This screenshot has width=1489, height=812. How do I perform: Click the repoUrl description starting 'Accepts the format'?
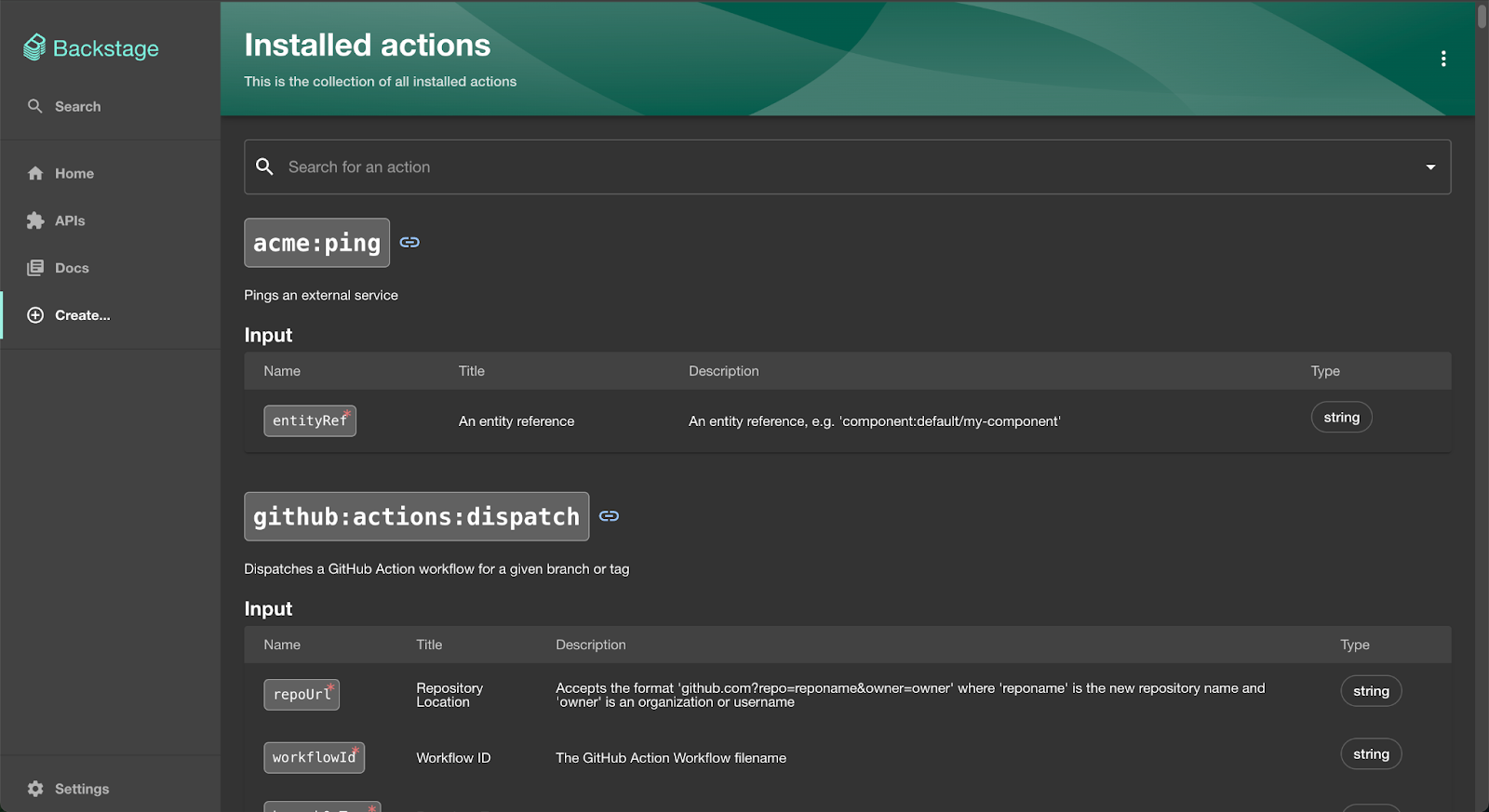point(910,695)
